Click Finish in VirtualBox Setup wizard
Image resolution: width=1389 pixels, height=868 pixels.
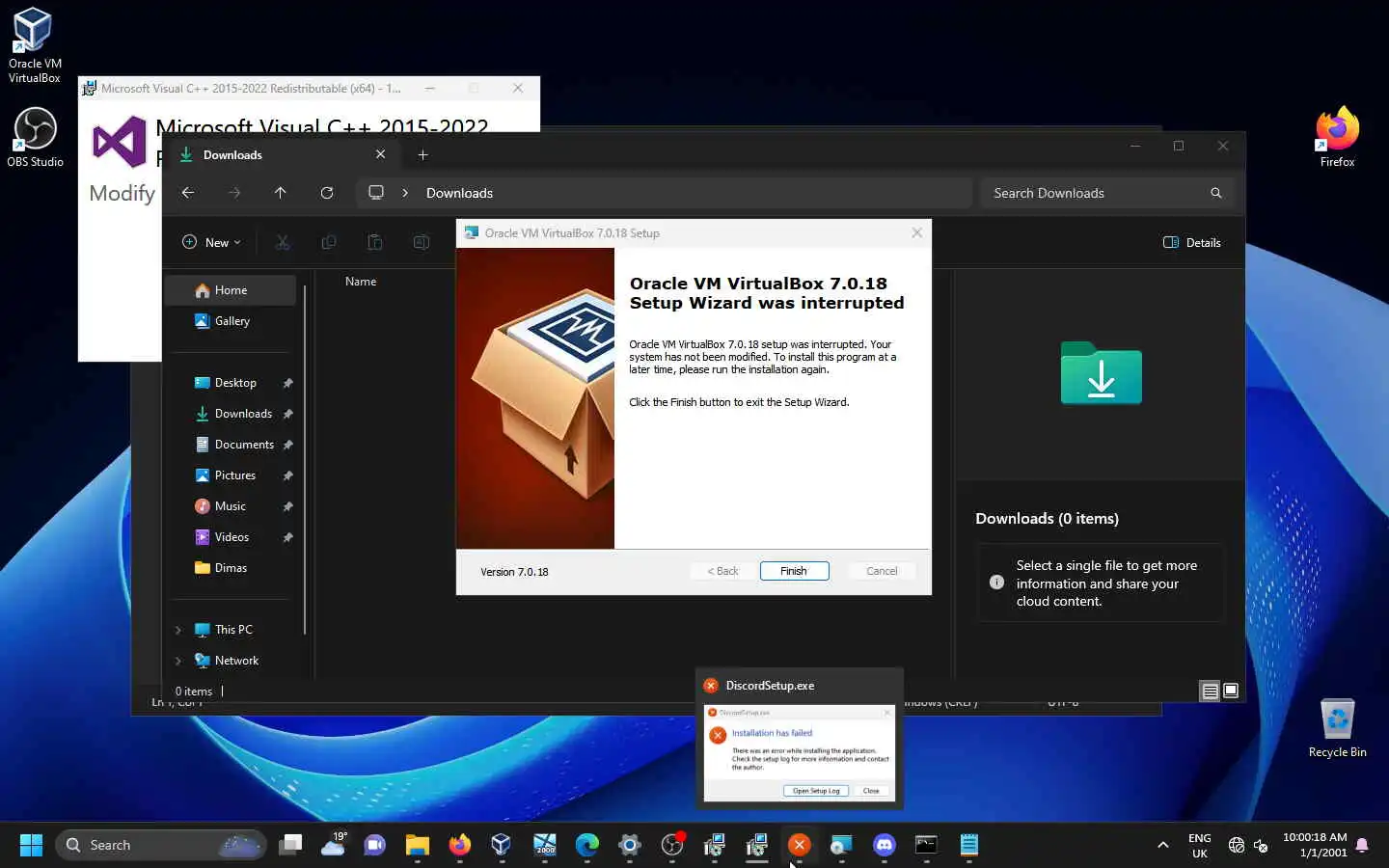[794, 571]
